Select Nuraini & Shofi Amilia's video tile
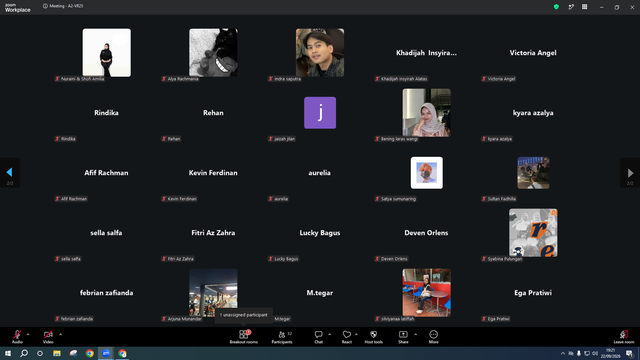The image size is (640, 360). [107, 53]
